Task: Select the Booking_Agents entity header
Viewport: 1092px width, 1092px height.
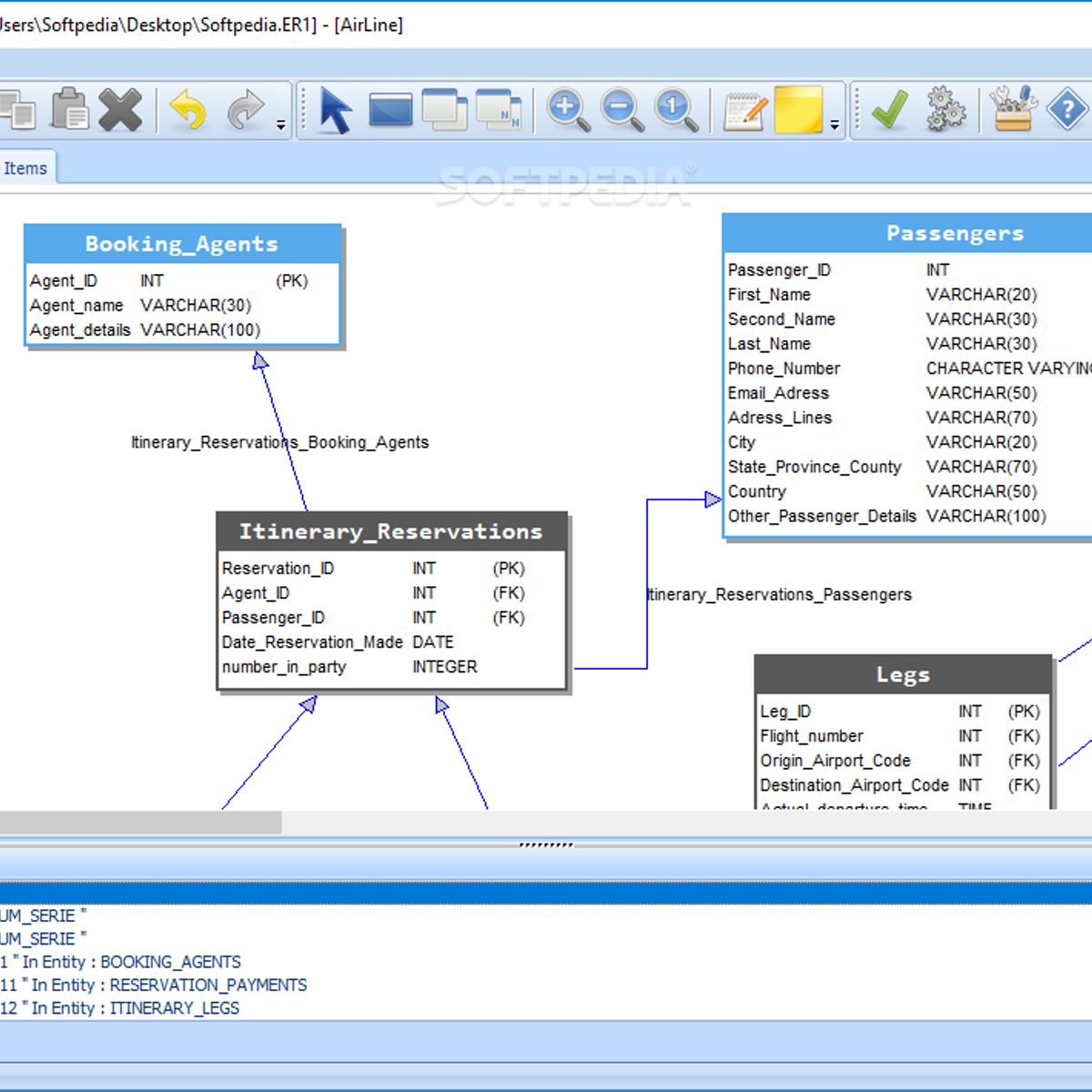Action: [182, 244]
